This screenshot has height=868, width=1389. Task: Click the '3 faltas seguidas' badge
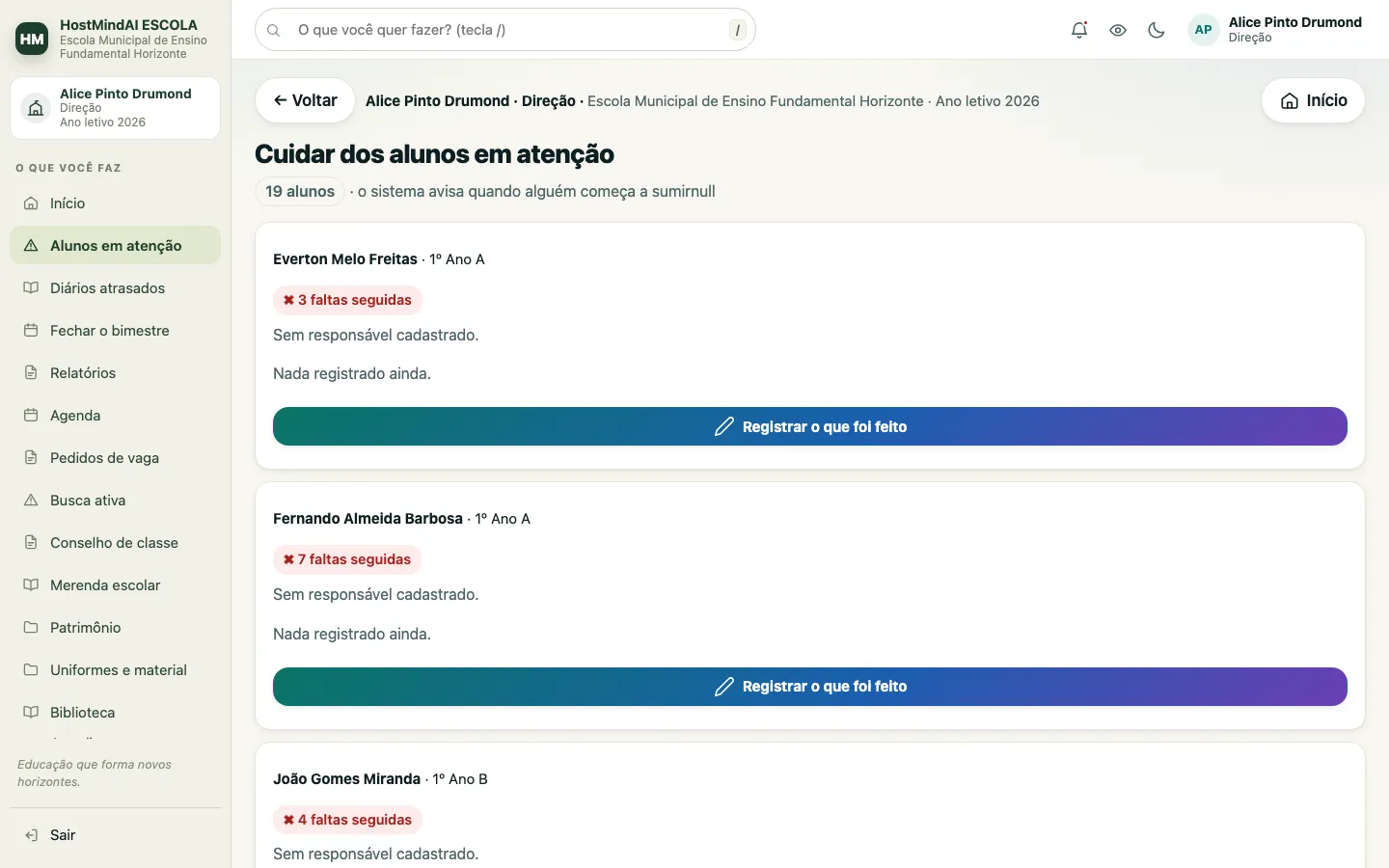coord(347,300)
